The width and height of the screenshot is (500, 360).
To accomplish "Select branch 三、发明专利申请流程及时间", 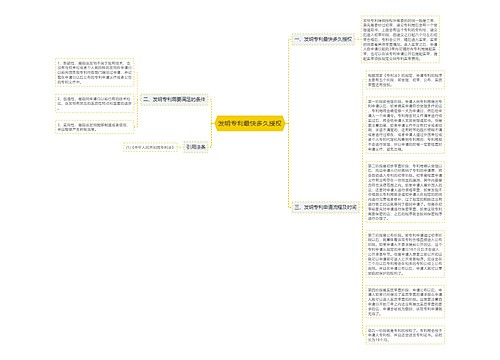I will tap(325, 207).
